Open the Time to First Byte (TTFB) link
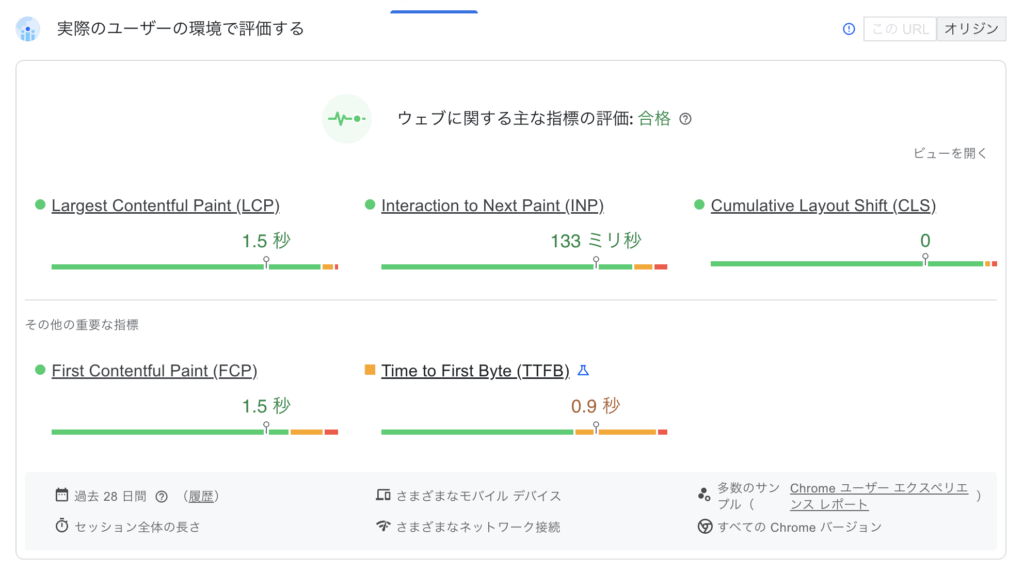The height and width of the screenshot is (572, 1024). point(475,371)
